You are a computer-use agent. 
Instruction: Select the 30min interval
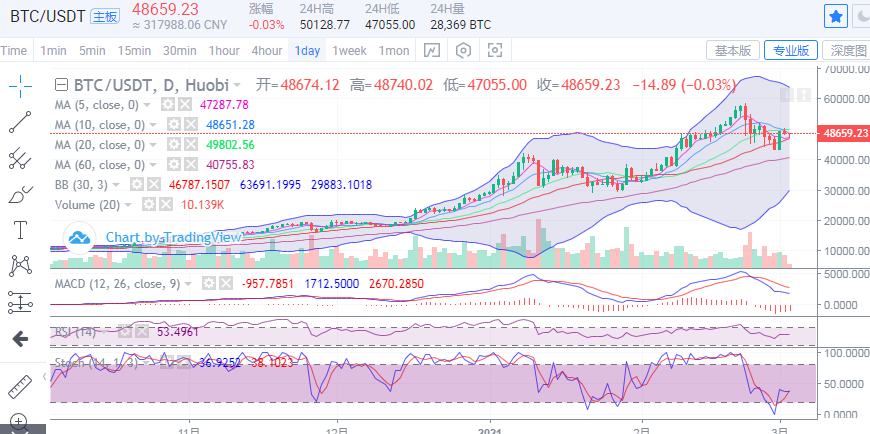point(180,51)
